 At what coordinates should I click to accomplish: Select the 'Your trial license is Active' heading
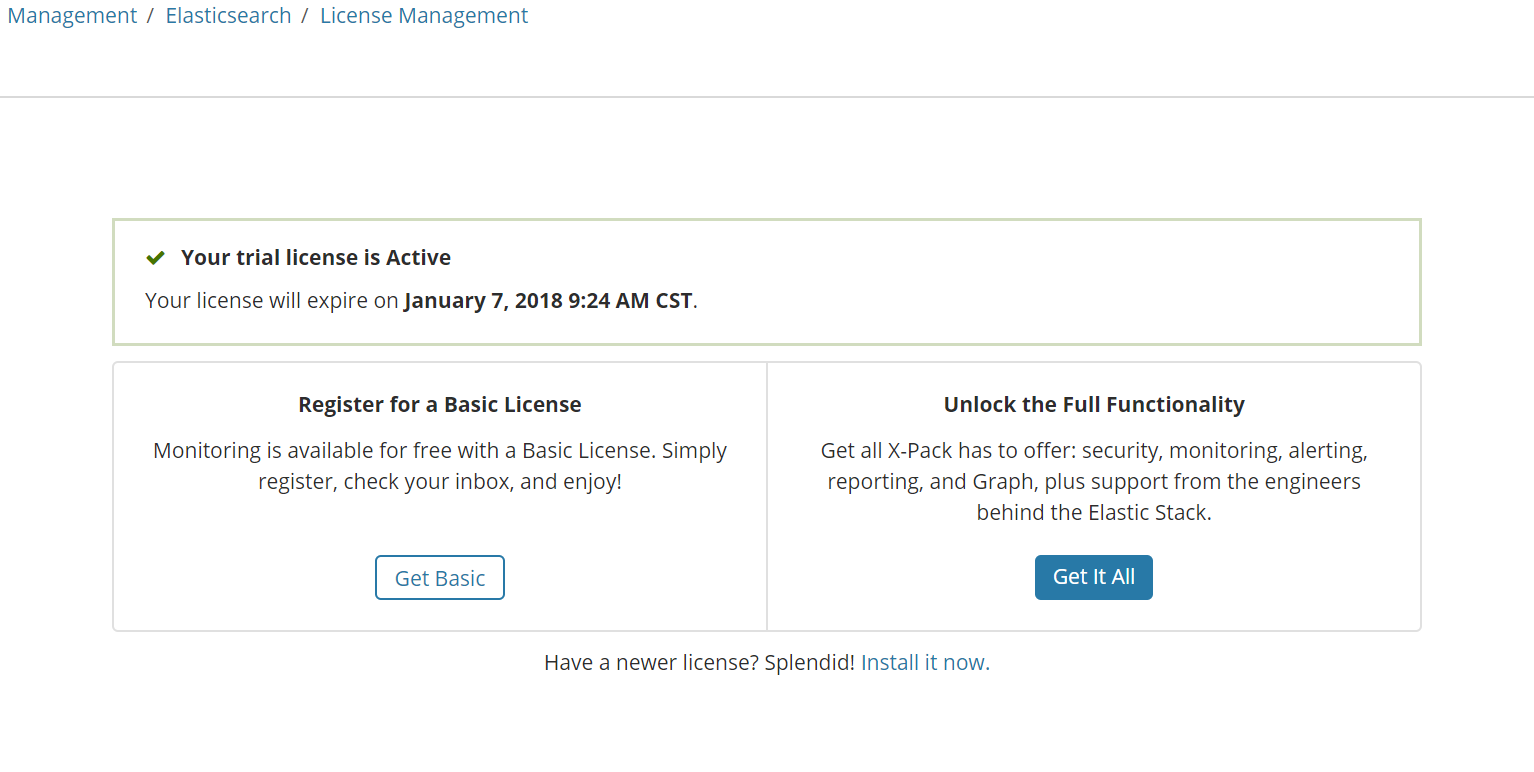[316, 257]
